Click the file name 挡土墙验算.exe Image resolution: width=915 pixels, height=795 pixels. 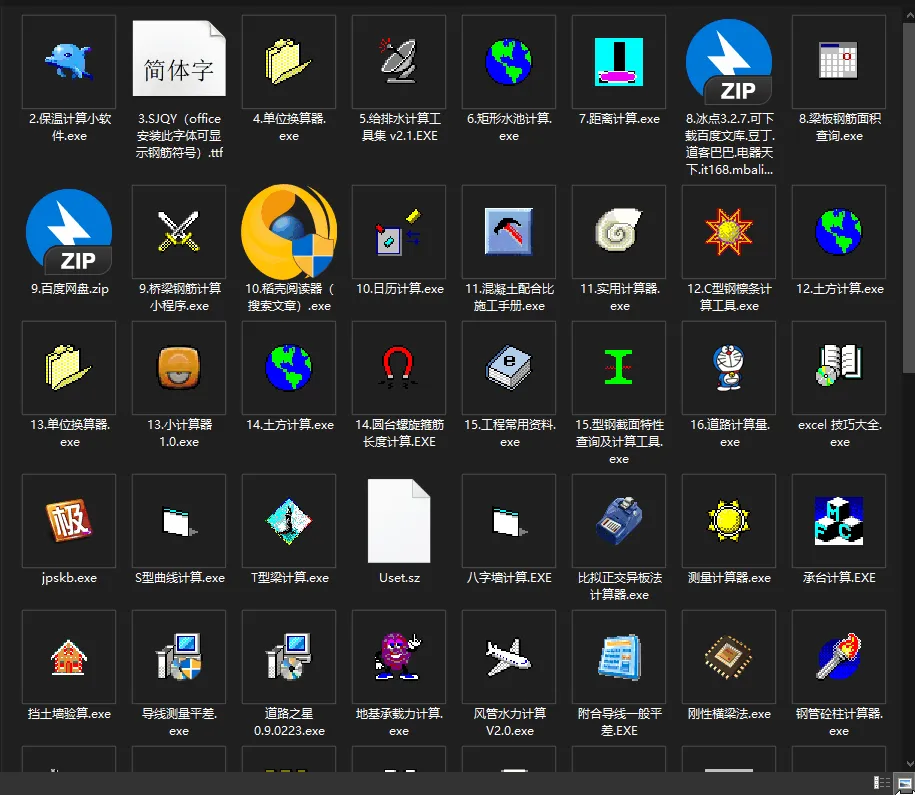(x=69, y=714)
